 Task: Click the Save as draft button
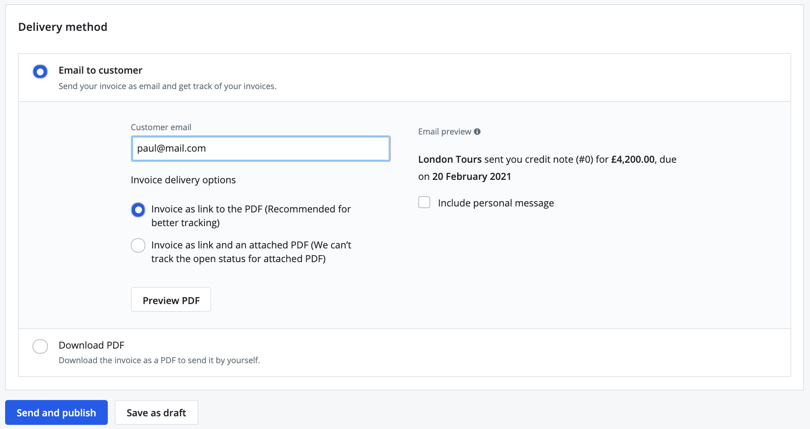click(156, 412)
